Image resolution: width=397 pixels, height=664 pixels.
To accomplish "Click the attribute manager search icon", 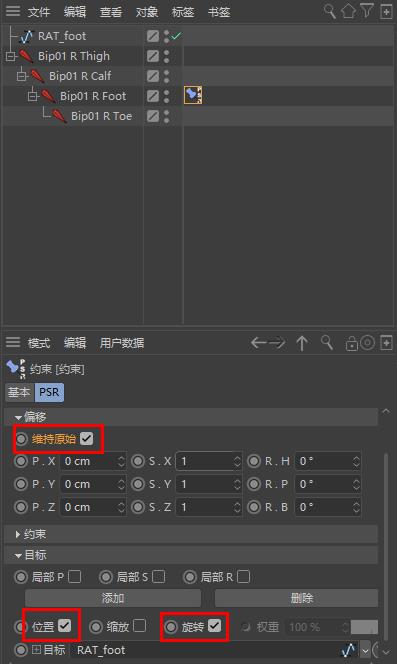I will (327, 343).
